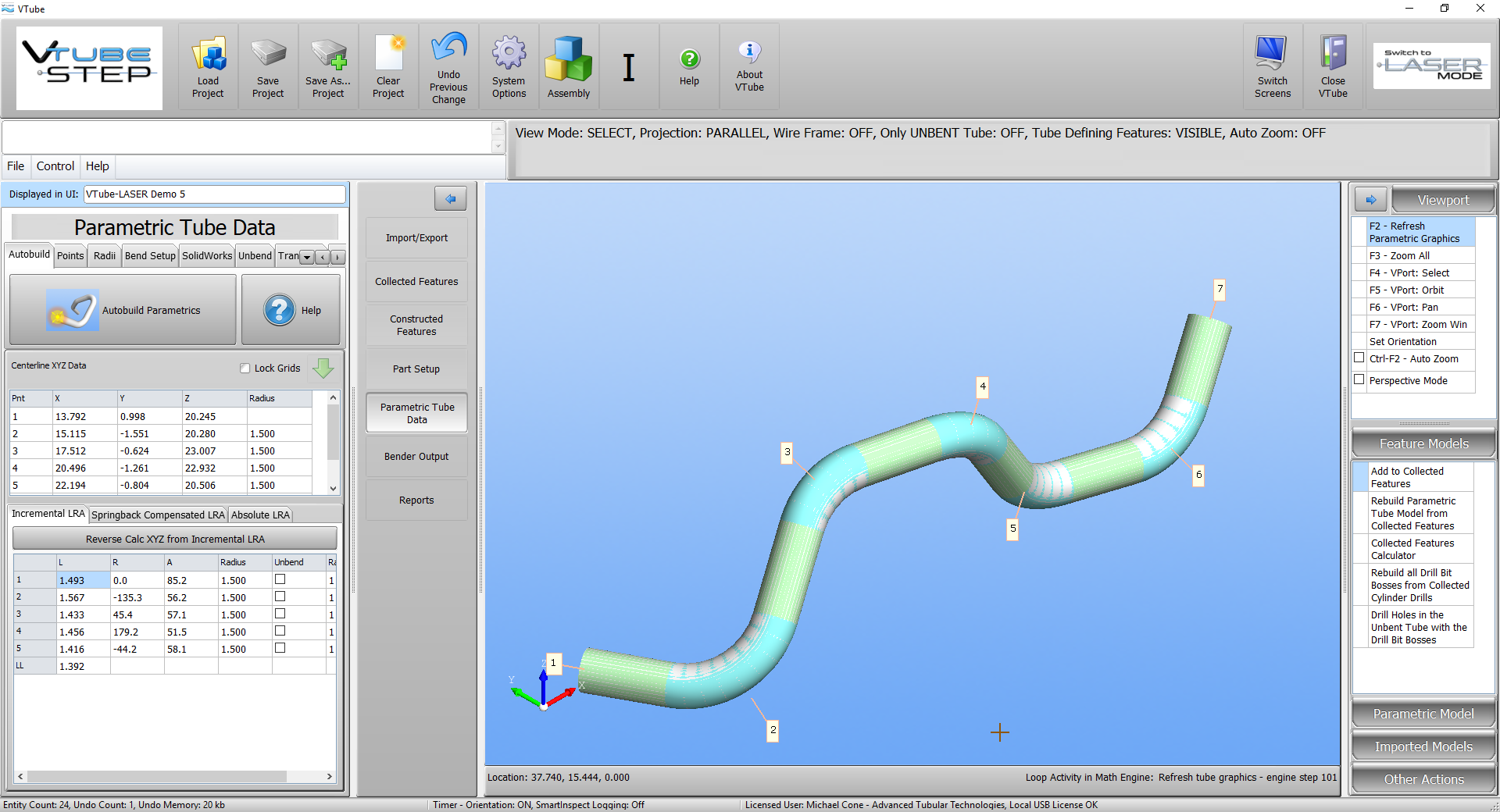Viewport: 1500px width, 812px height.
Task: Expand the Imported Models section
Action: (x=1423, y=746)
